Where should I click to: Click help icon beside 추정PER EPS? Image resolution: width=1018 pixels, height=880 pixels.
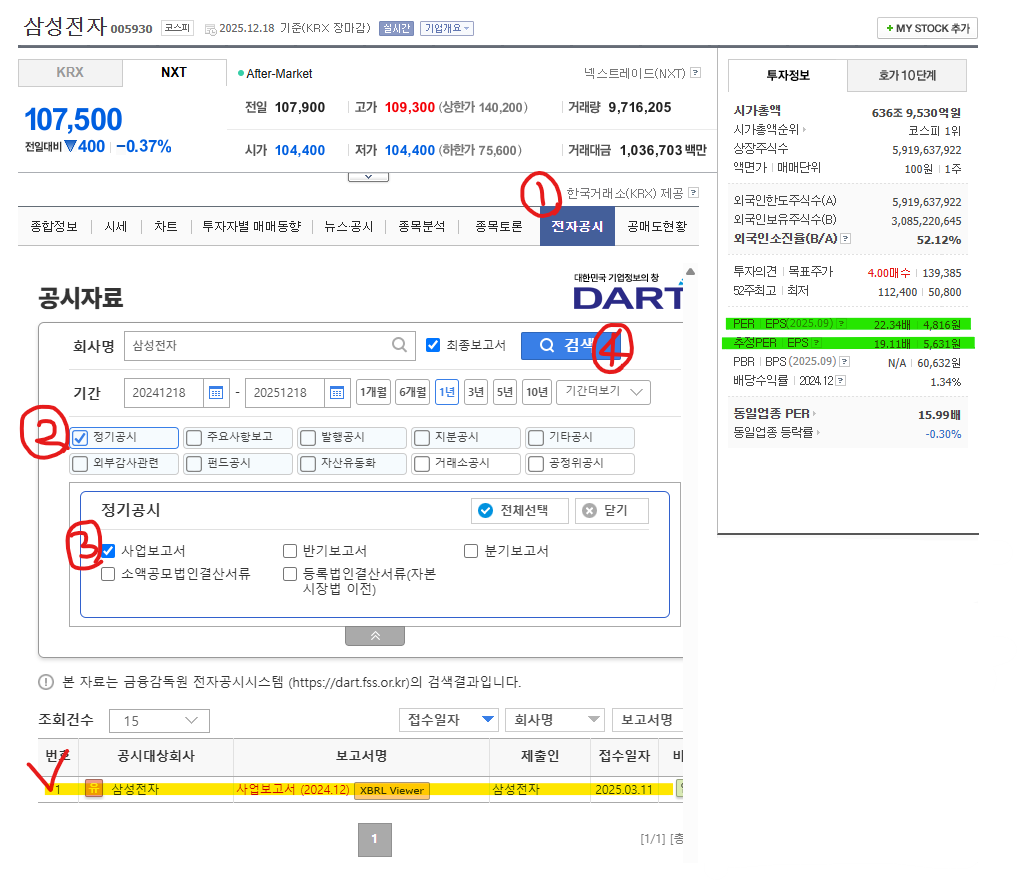[x=817, y=342]
